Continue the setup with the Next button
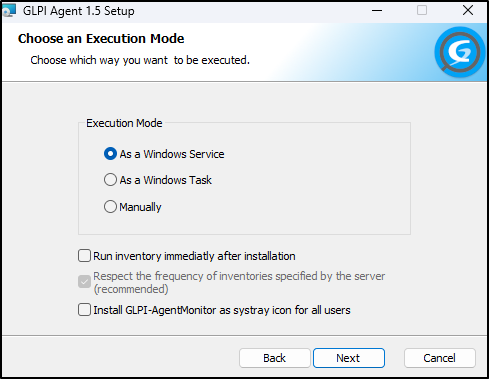Image resolution: width=489 pixels, height=379 pixels. coord(349,358)
